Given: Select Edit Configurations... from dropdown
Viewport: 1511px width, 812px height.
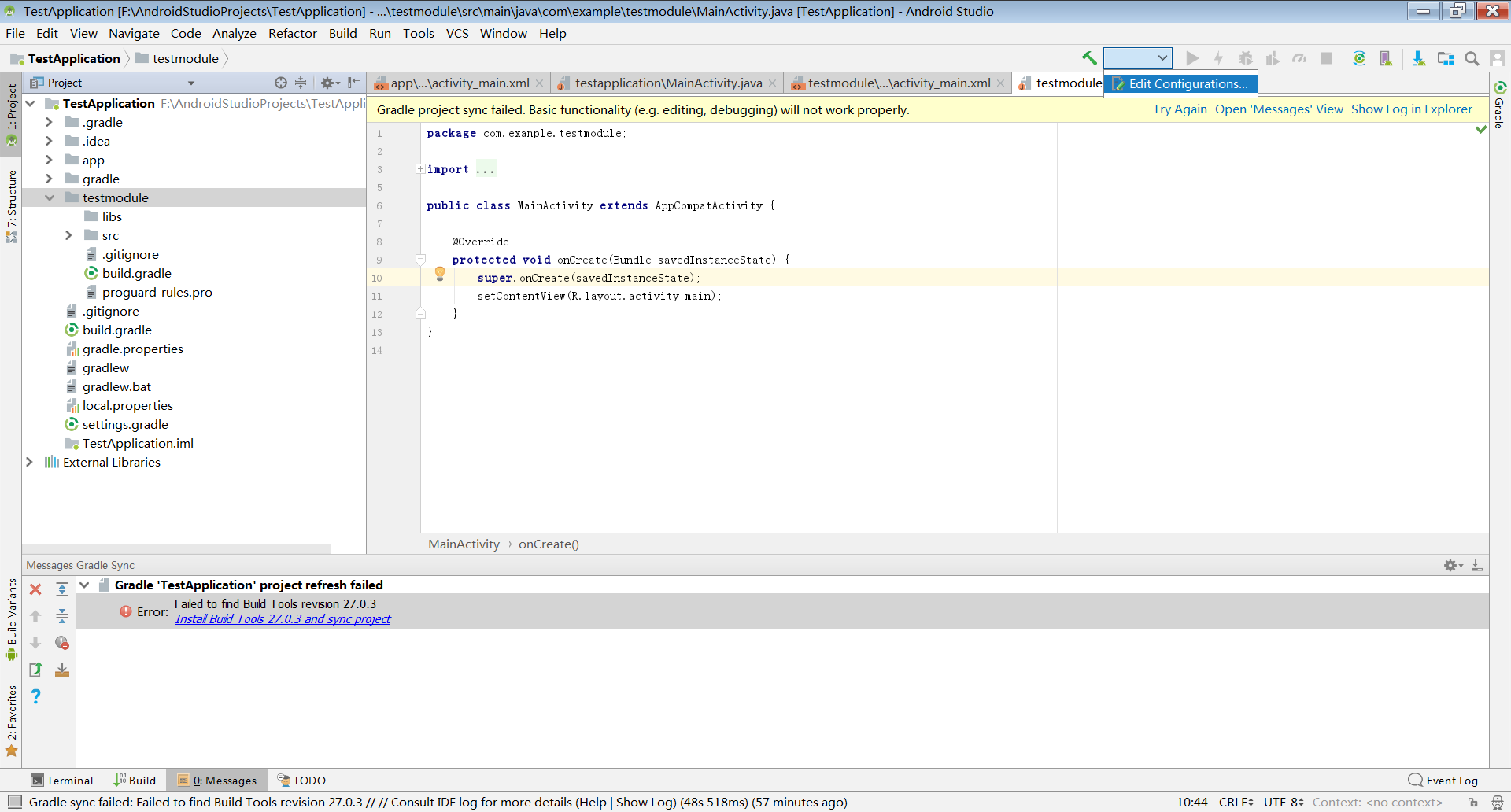Looking at the screenshot, I should 1180,83.
